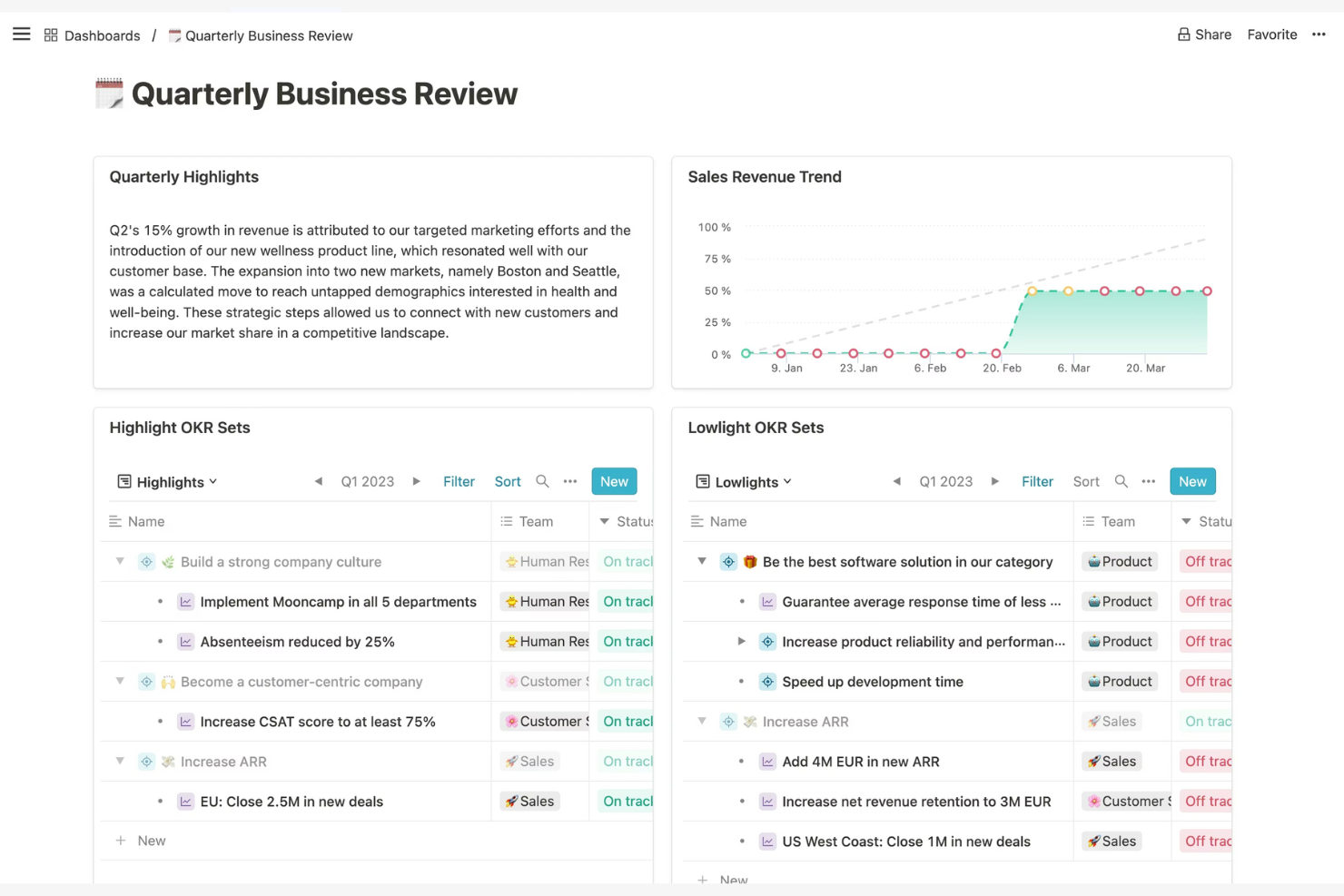Expand the Increase product reliability key result
Screen dimensions: 1344x896
coord(741,641)
